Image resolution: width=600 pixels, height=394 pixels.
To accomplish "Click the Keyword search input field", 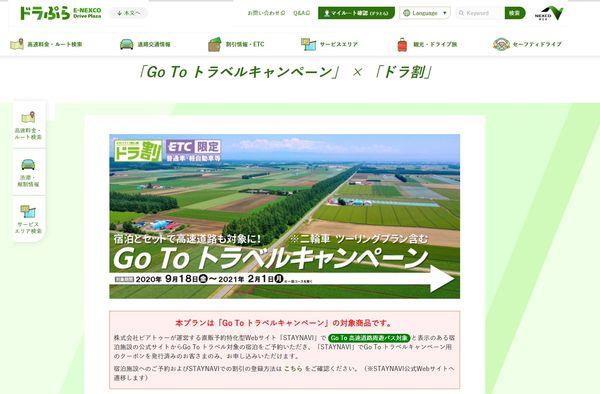I will point(480,13).
